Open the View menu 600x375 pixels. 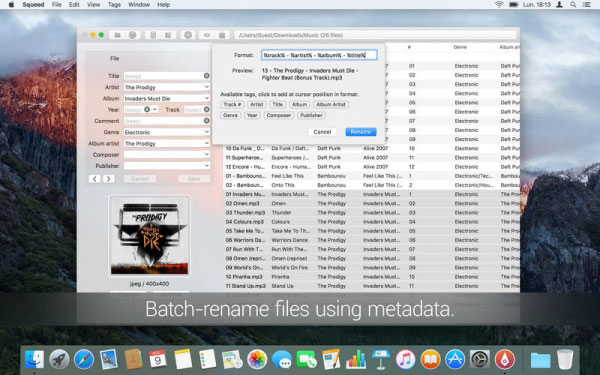(x=93, y=5)
